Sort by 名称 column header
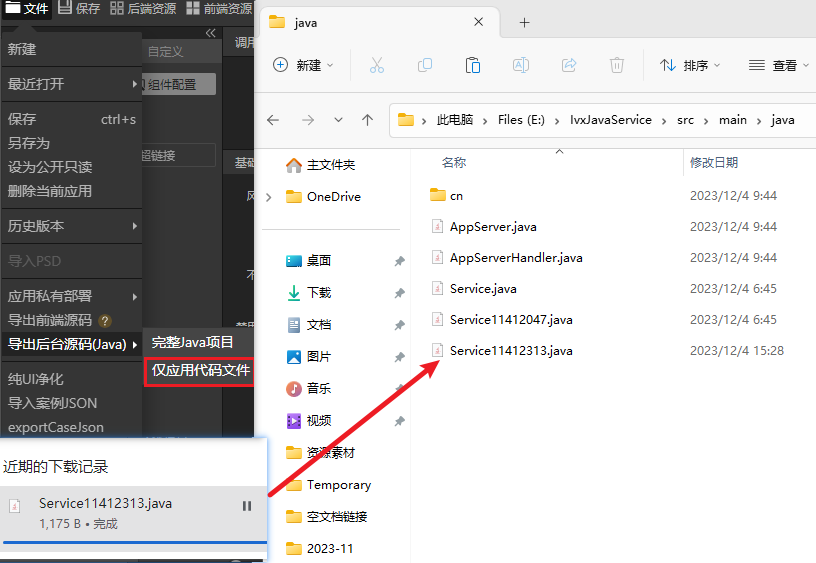This screenshot has width=816, height=563. coord(454,163)
